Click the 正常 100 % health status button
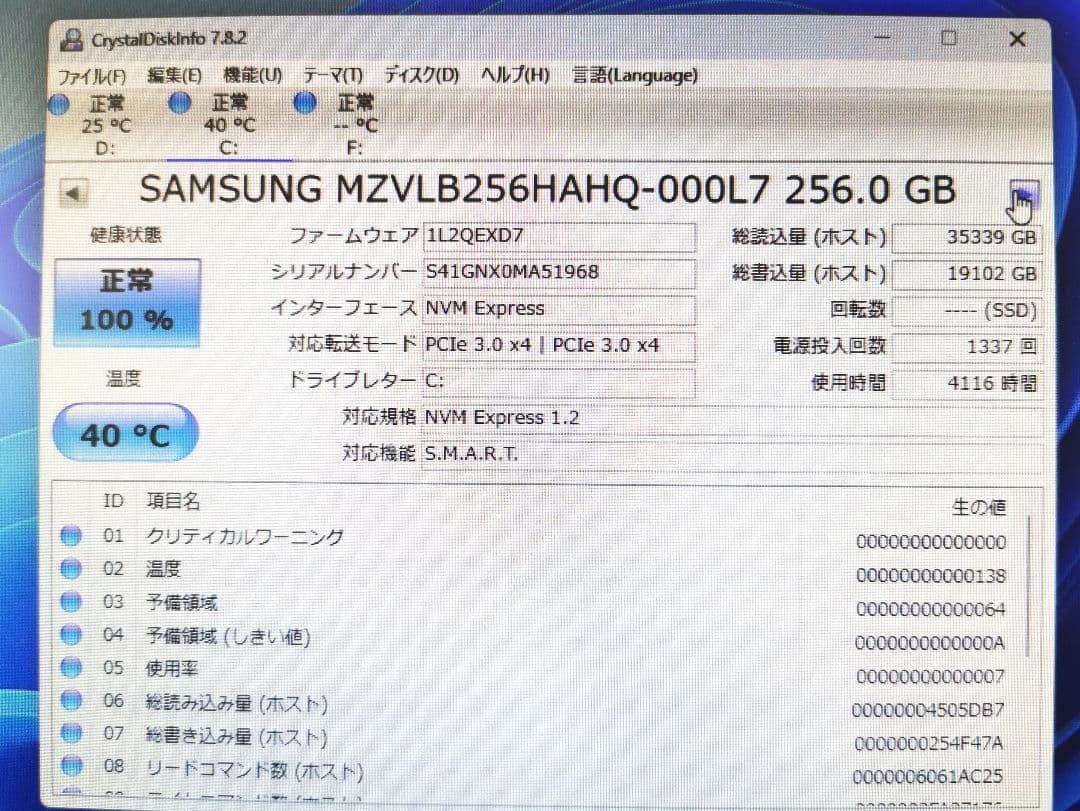Image resolution: width=1080 pixels, height=811 pixels. (126, 301)
